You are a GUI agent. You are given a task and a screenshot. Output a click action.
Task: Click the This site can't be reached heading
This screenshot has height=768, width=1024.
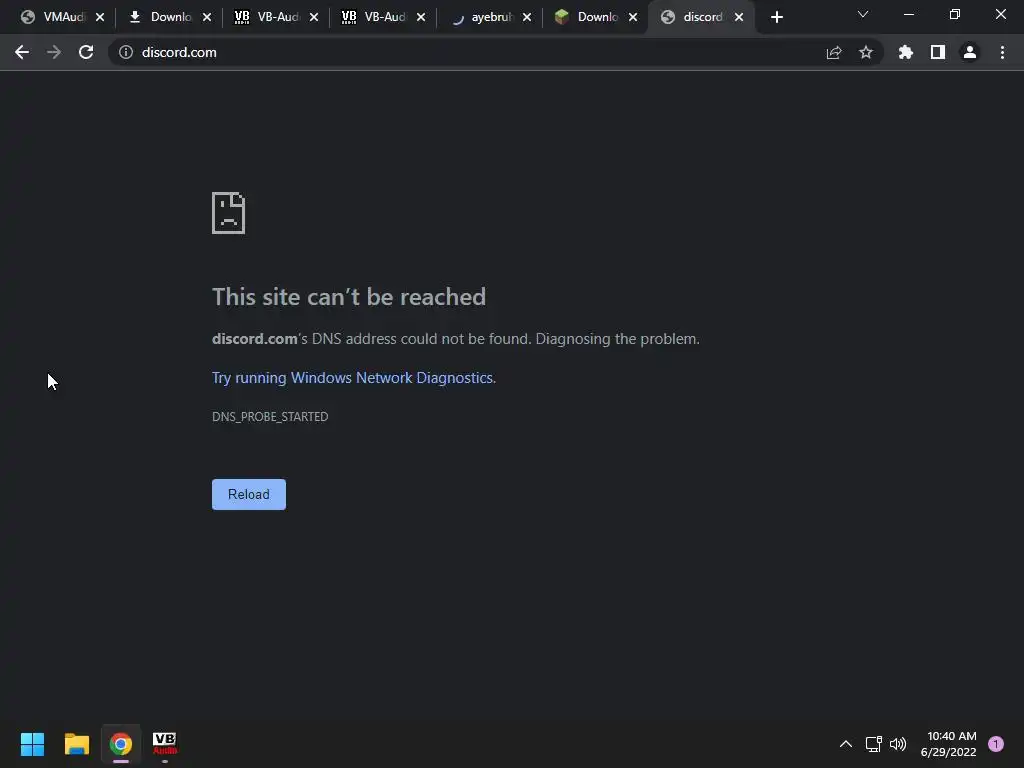click(349, 297)
